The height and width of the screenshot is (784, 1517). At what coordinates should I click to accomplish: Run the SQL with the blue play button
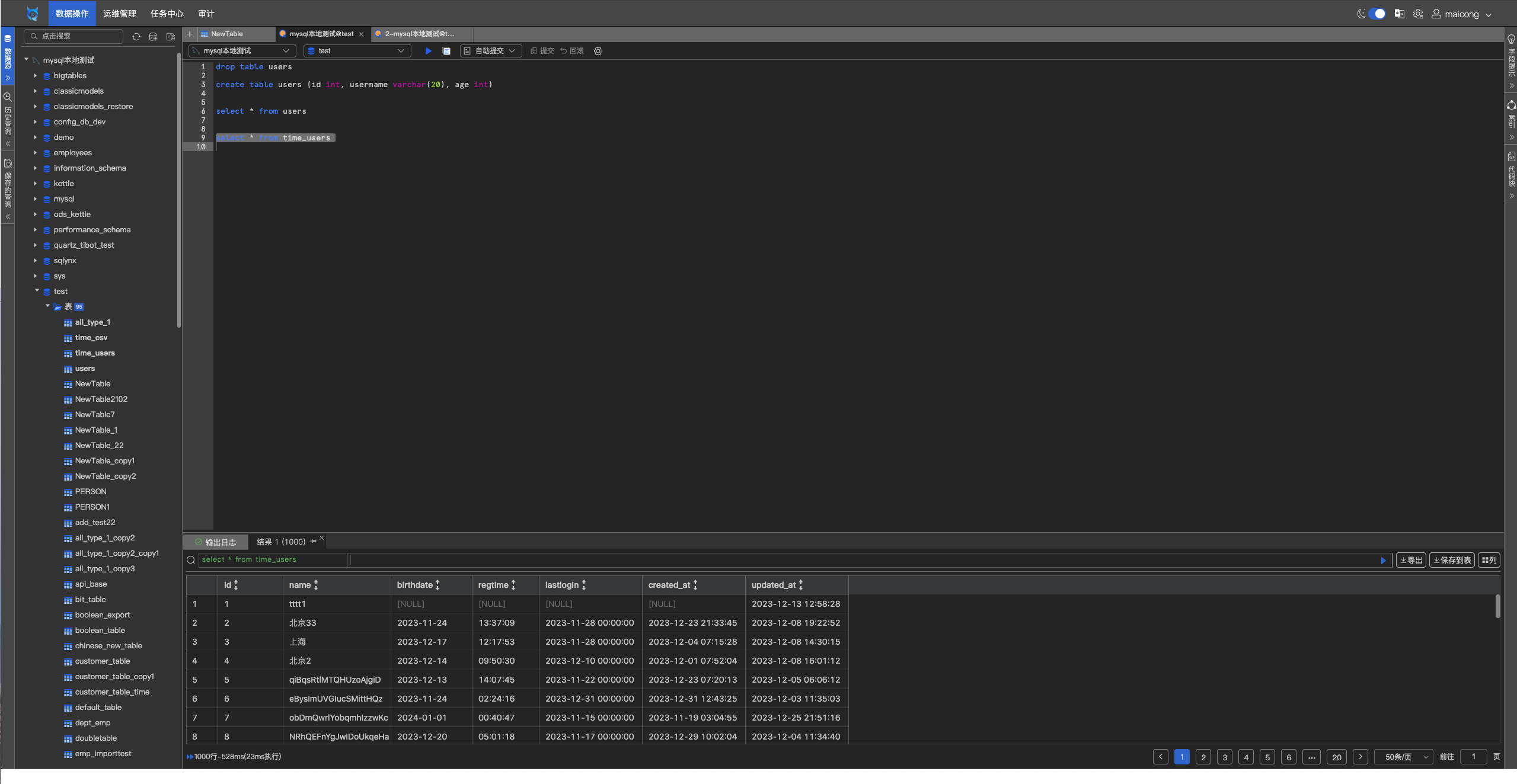point(428,51)
